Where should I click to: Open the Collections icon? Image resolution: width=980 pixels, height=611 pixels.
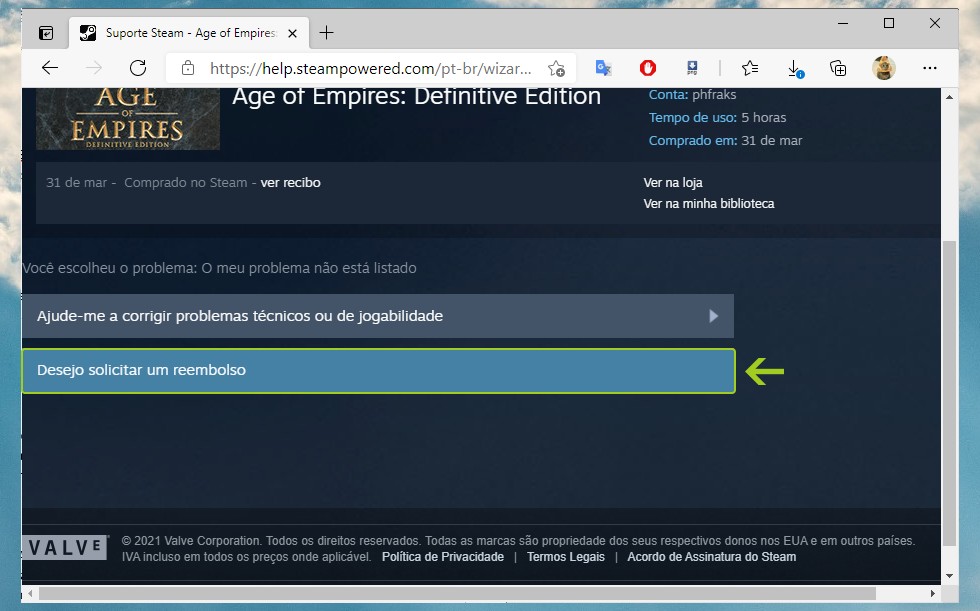click(x=838, y=68)
